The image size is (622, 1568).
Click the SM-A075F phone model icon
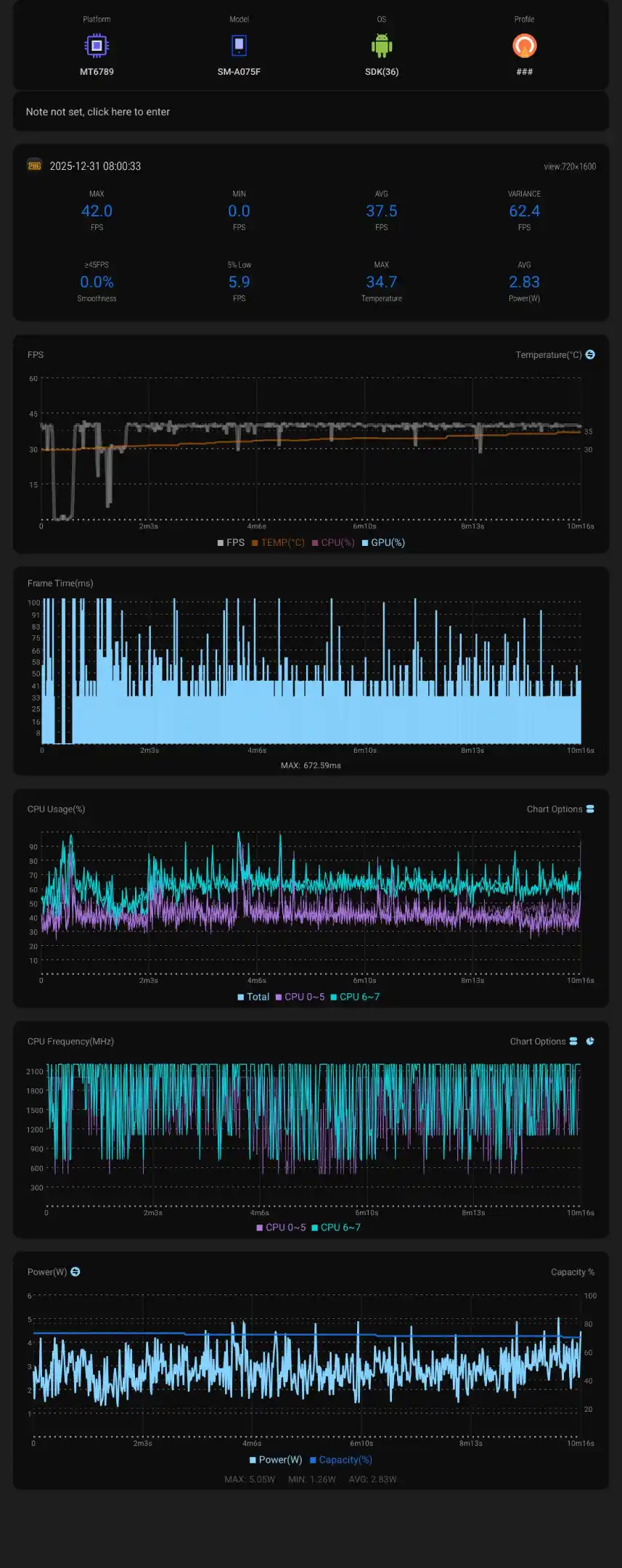coord(239,46)
